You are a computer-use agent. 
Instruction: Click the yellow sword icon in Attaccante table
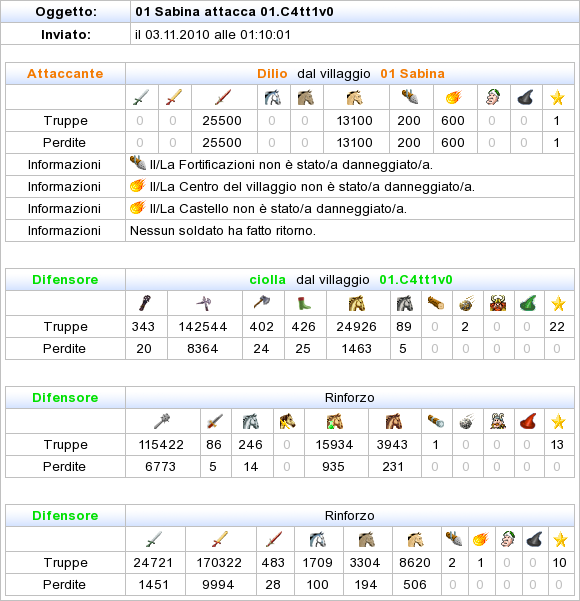(174, 97)
